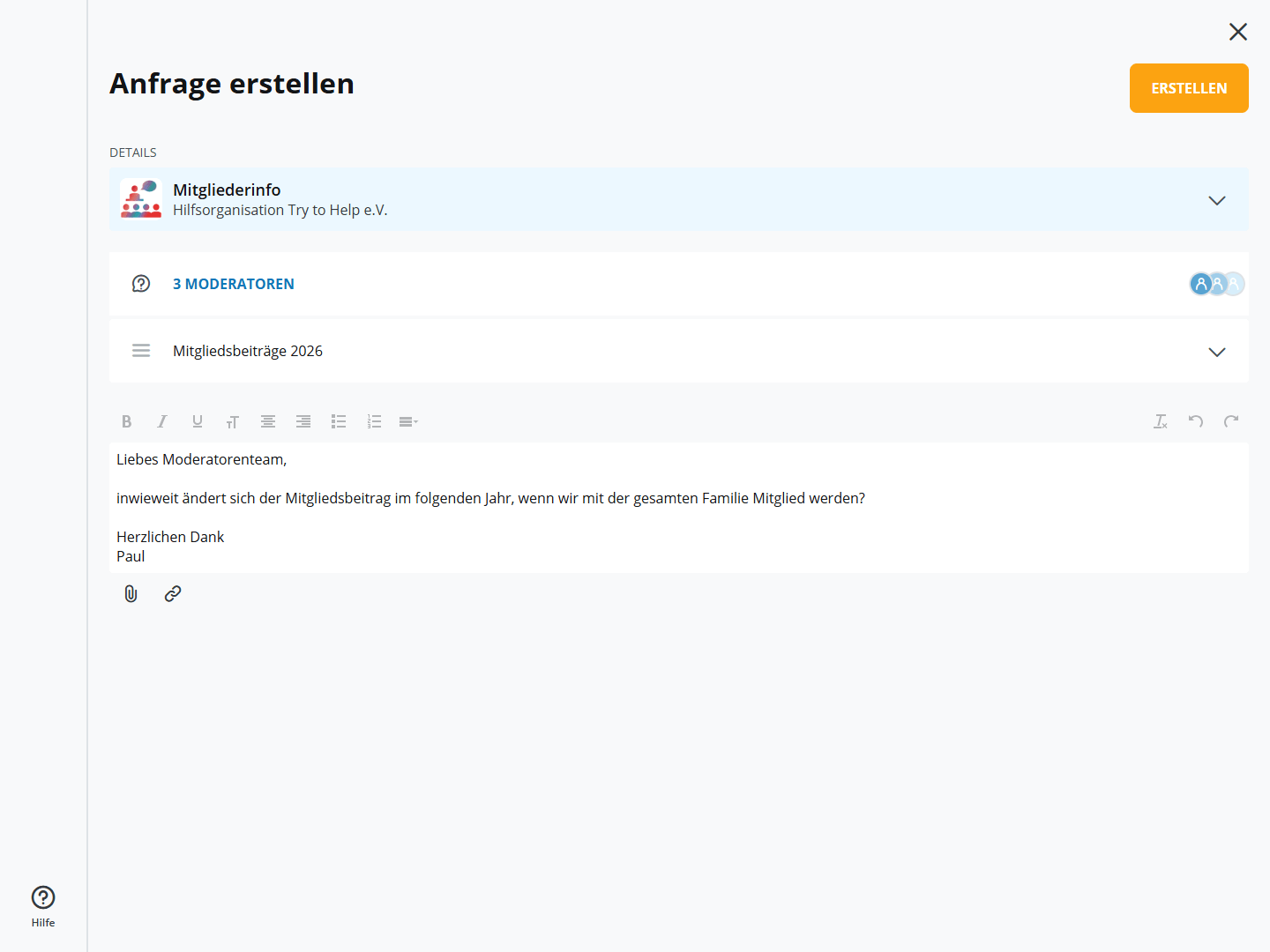Image resolution: width=1270 pixels, height=952 pixels.
Task: Clear text formatting with the Tx icon
Action: [x=1161, y=421]
